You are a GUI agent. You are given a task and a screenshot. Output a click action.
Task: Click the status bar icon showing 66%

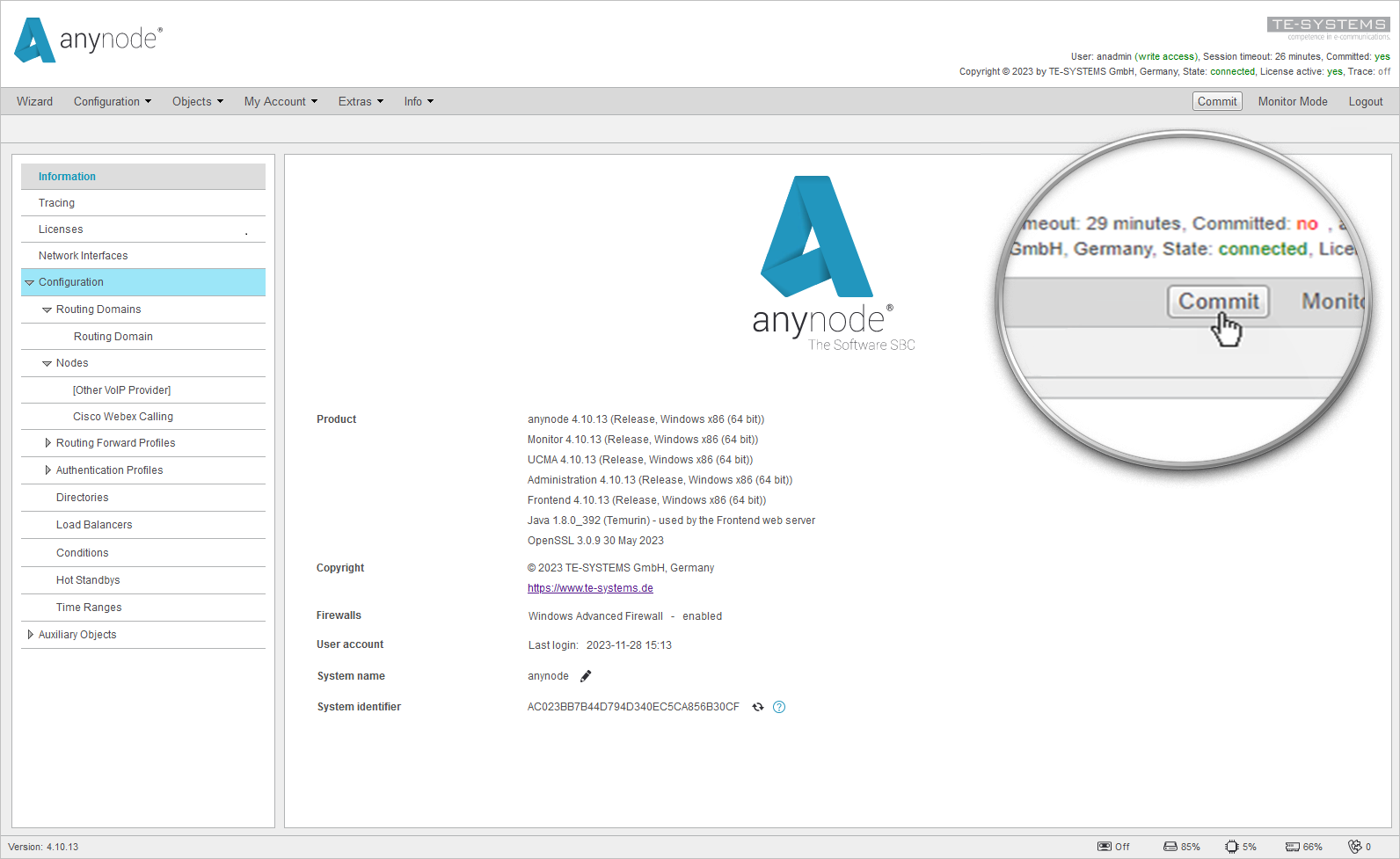(1293, 847)
